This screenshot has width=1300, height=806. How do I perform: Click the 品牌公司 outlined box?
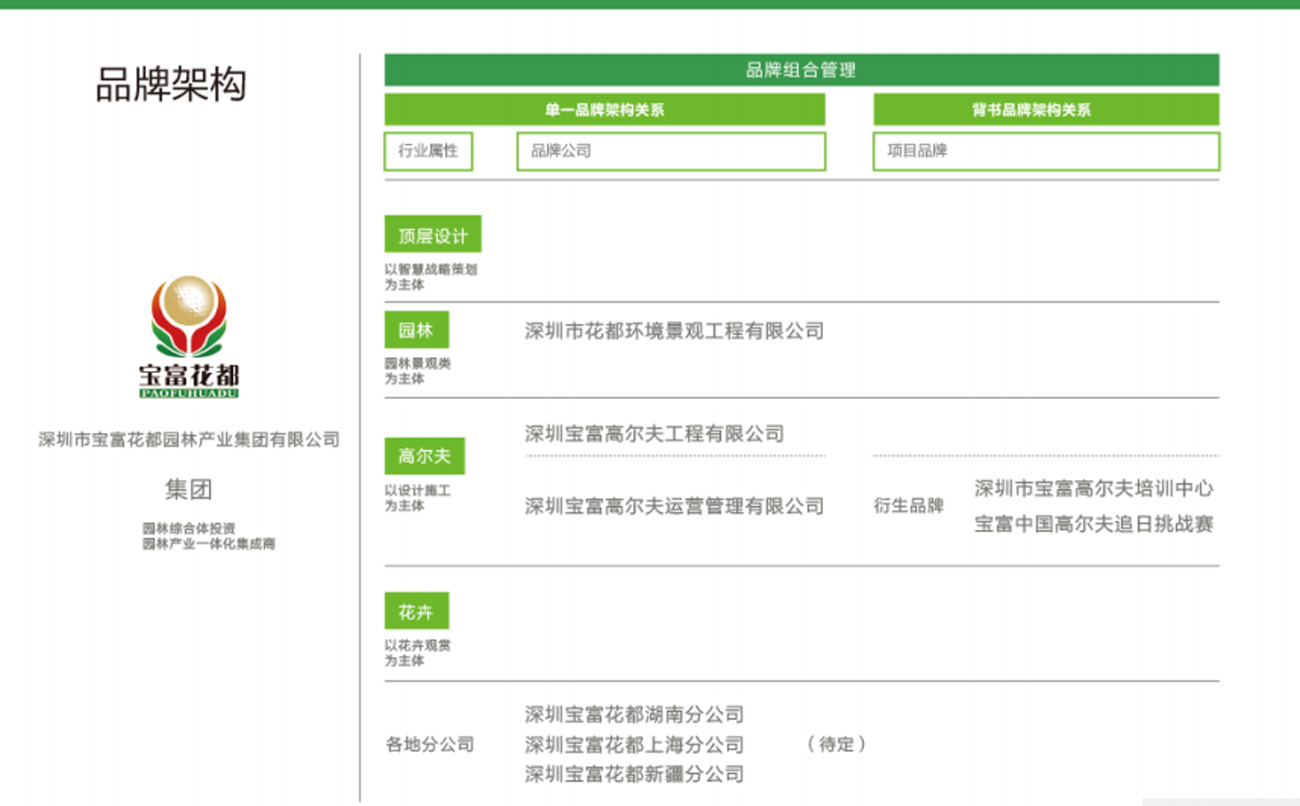[x=671, y=151]
